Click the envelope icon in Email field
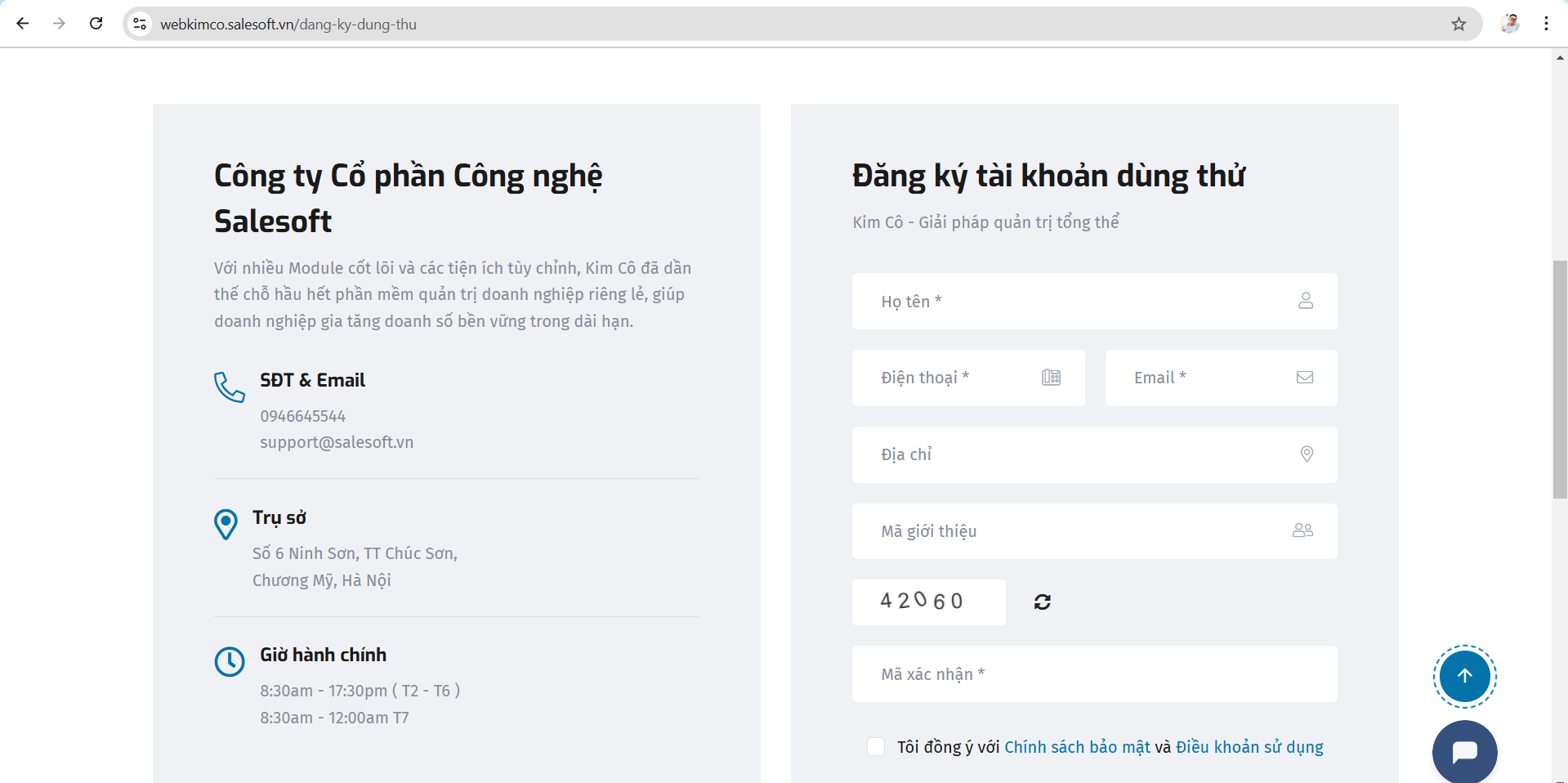Screen dimensions: 1568x783 click(1305, 378)
